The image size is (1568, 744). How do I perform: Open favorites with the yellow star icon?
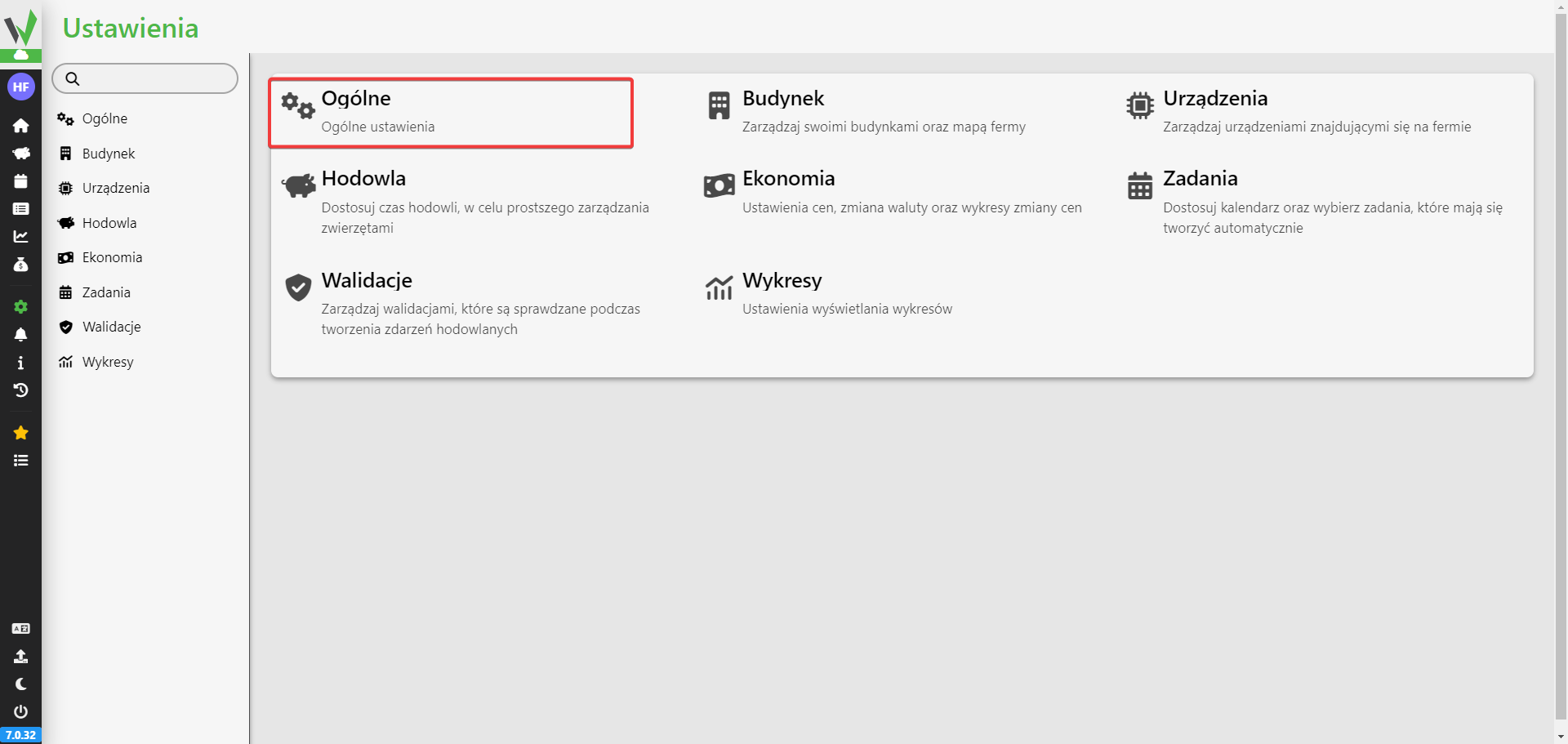point(20,433)
